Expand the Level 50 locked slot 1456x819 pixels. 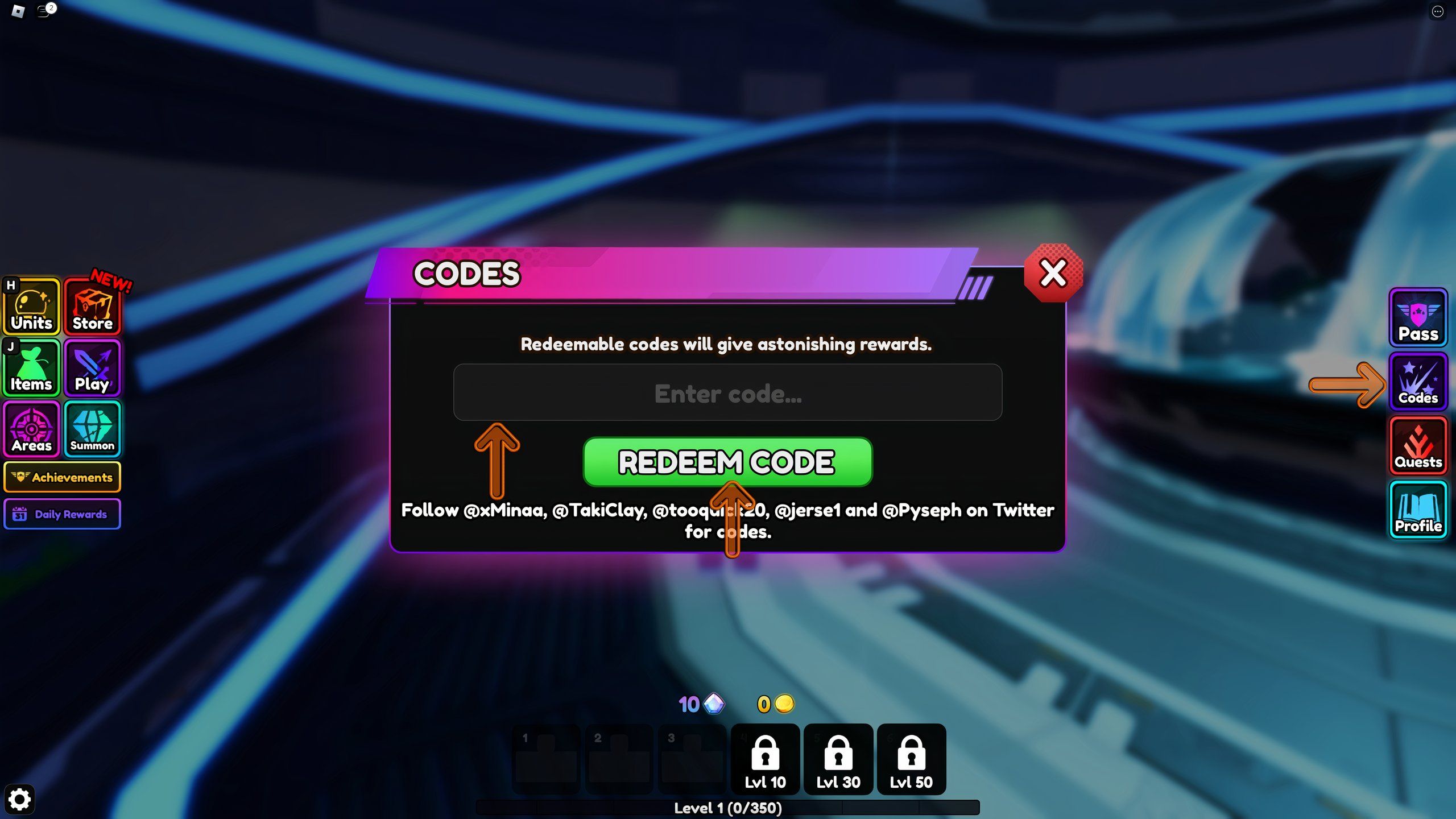[911, 758]
